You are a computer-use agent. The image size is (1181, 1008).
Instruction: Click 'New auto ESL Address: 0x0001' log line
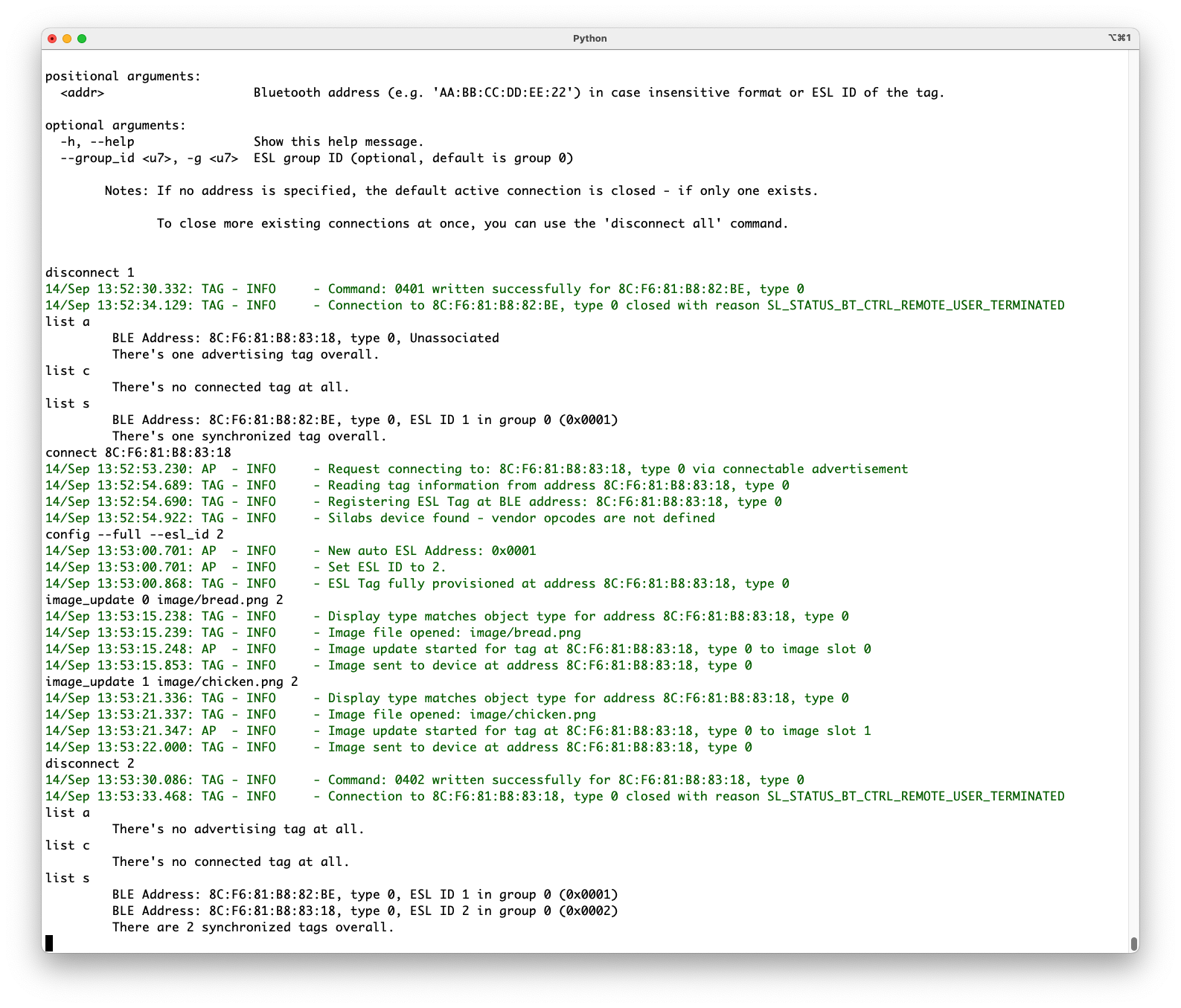tap(291, 550)
